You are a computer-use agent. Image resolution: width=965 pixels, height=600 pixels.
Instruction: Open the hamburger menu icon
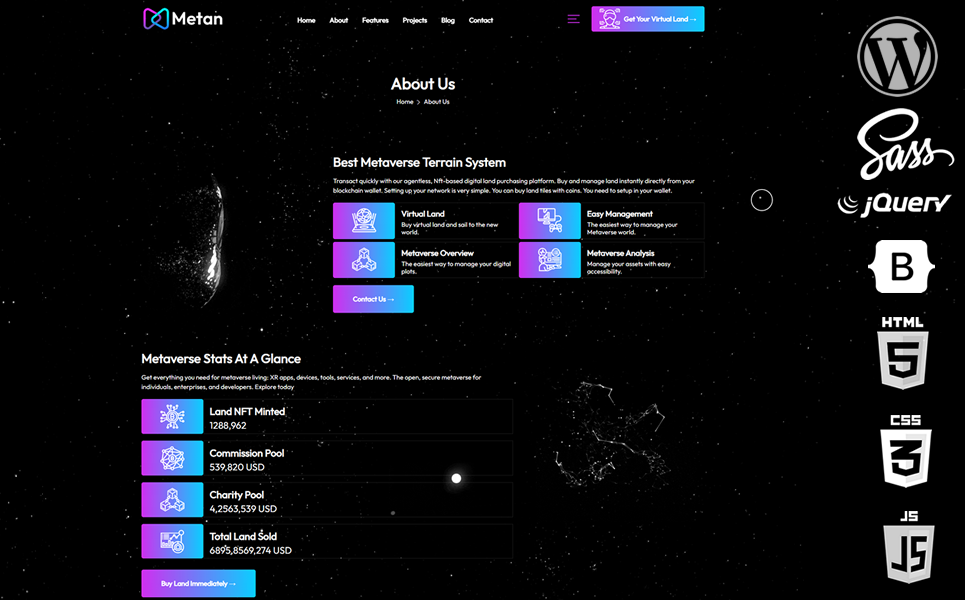573,19
